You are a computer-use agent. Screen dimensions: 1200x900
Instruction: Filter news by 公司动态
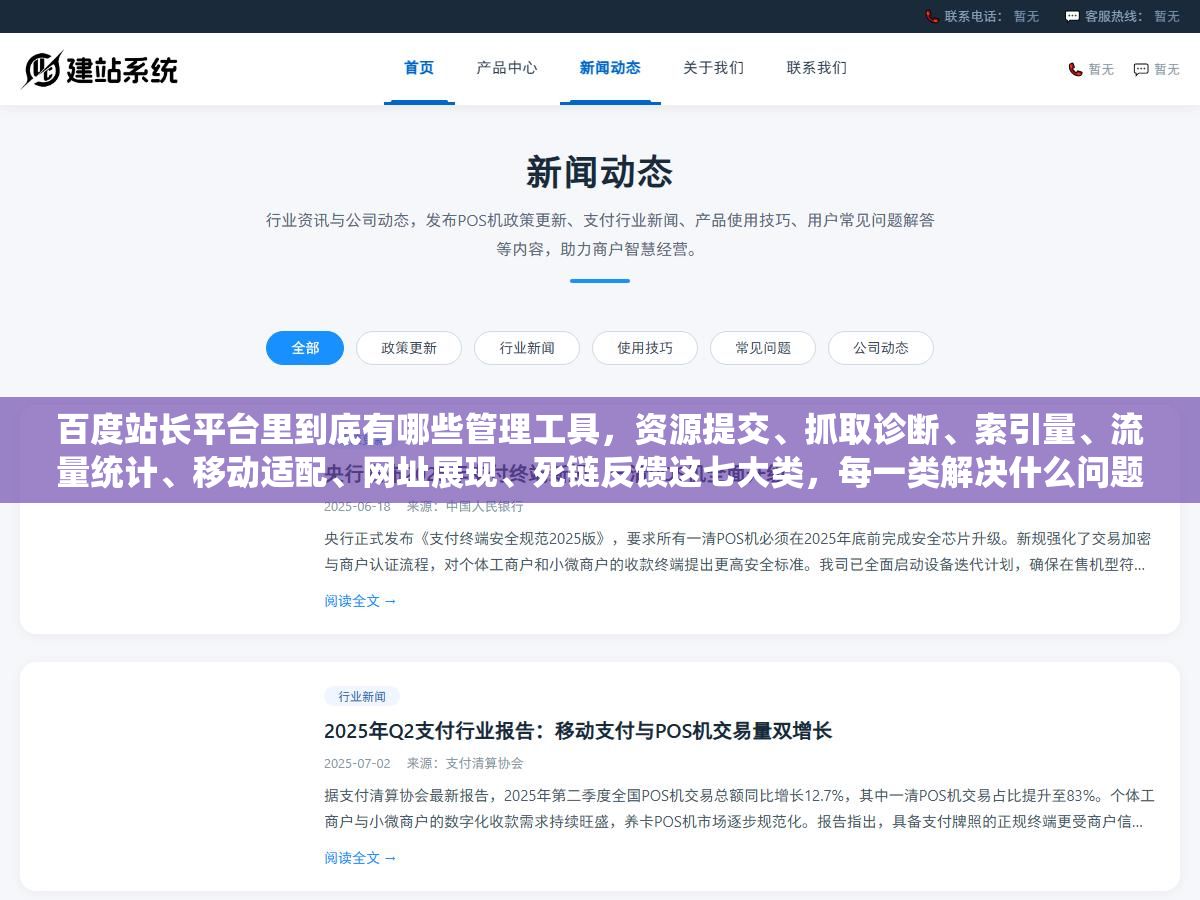click(881, 348)
